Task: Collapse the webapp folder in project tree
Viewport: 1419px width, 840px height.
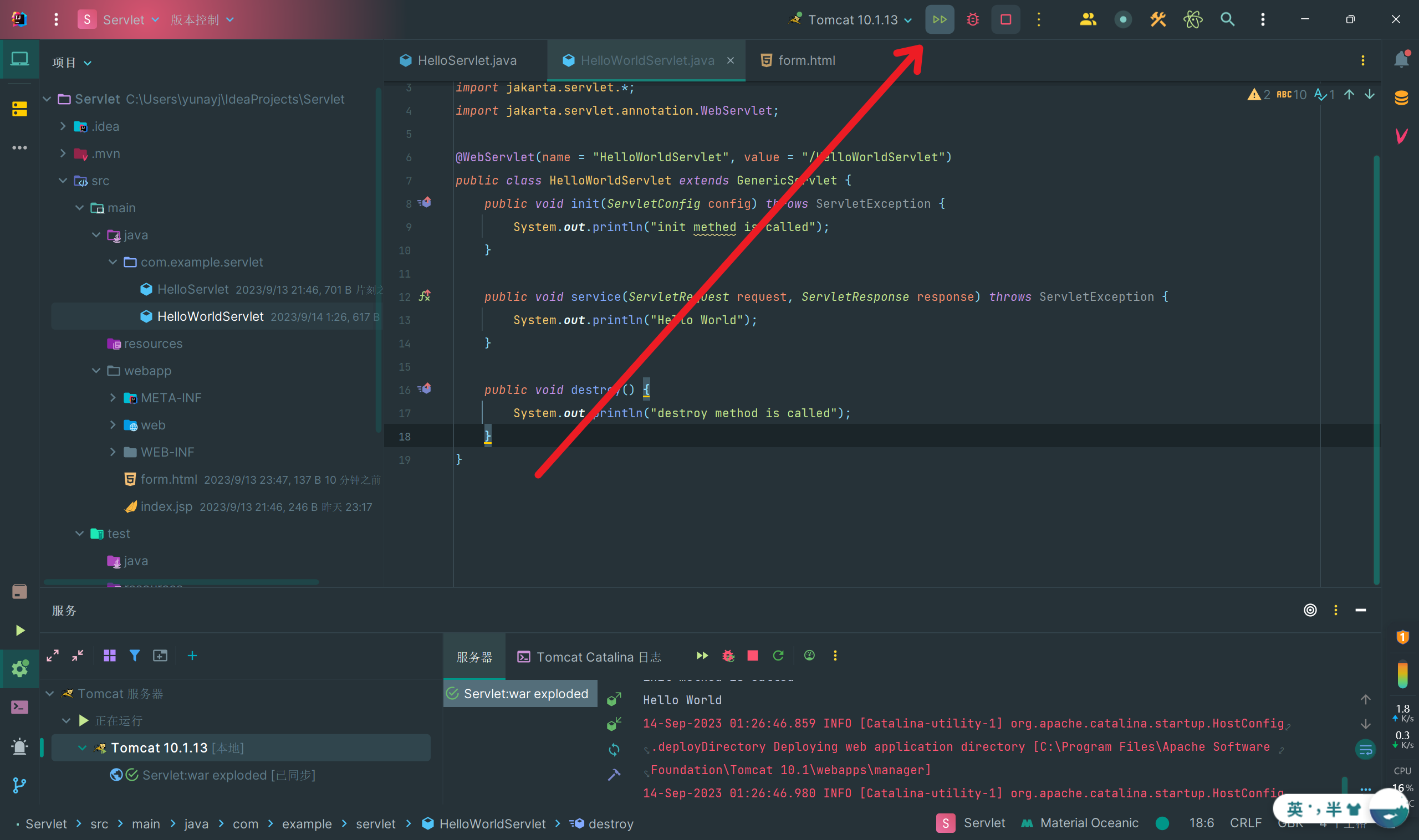Action: [96, 371]
